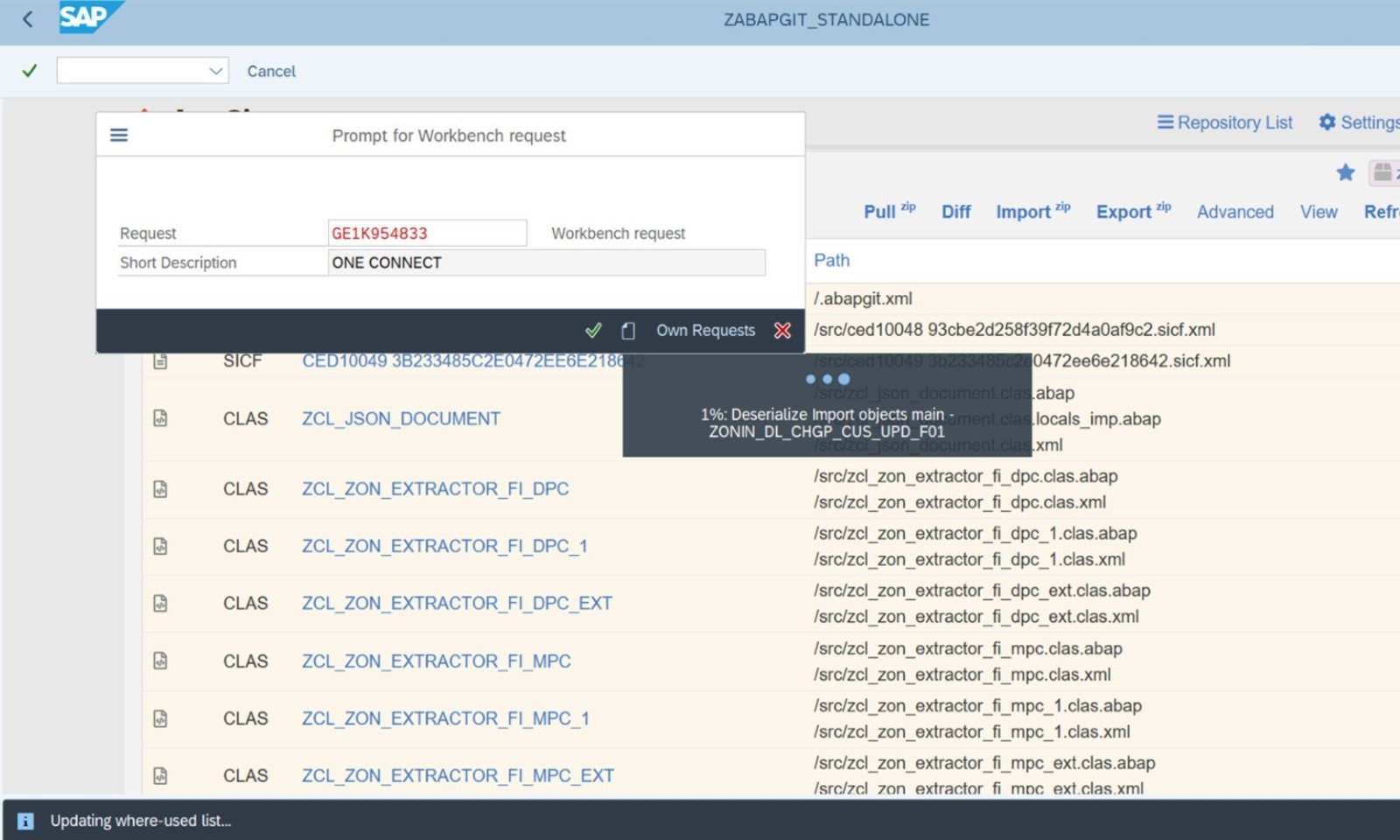Click the Pull zip action
Screen dimensions: 1400x840
[888, 212]
